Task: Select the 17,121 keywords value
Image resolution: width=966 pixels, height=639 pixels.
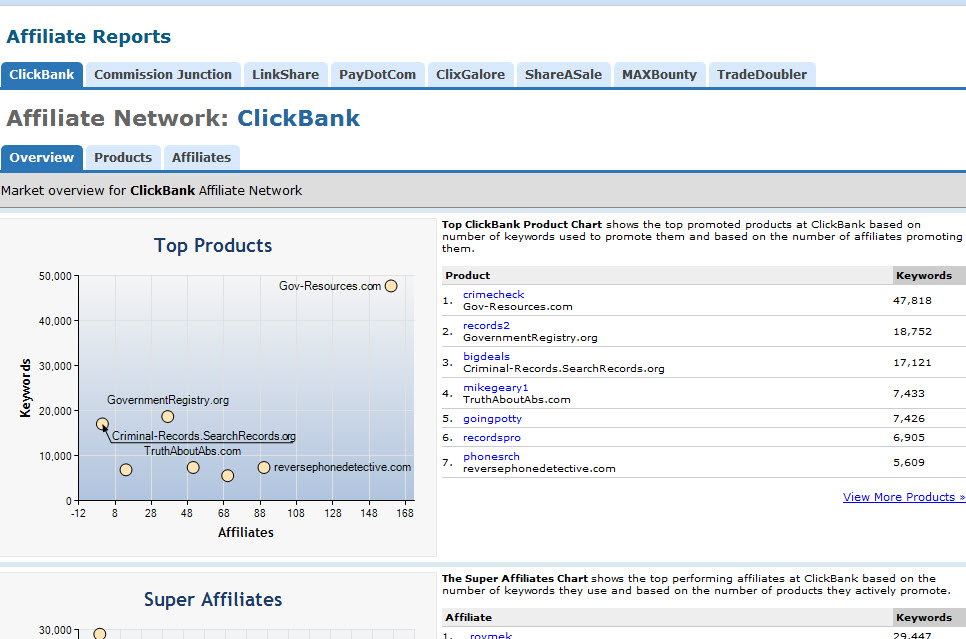Action: pyautogui.click(x=912, y=362)
